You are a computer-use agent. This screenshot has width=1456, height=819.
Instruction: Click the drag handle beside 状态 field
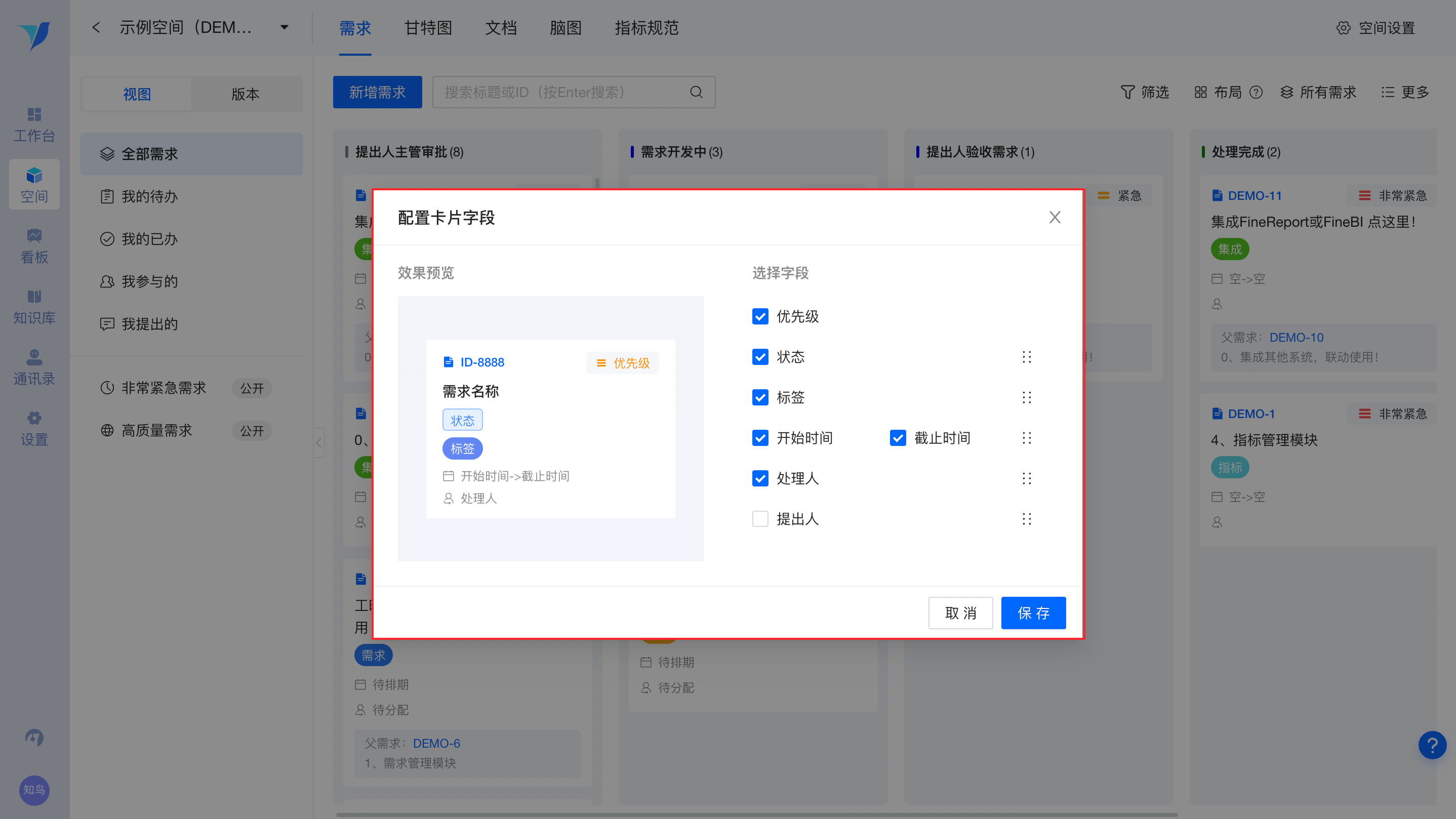coord(1026,357)
